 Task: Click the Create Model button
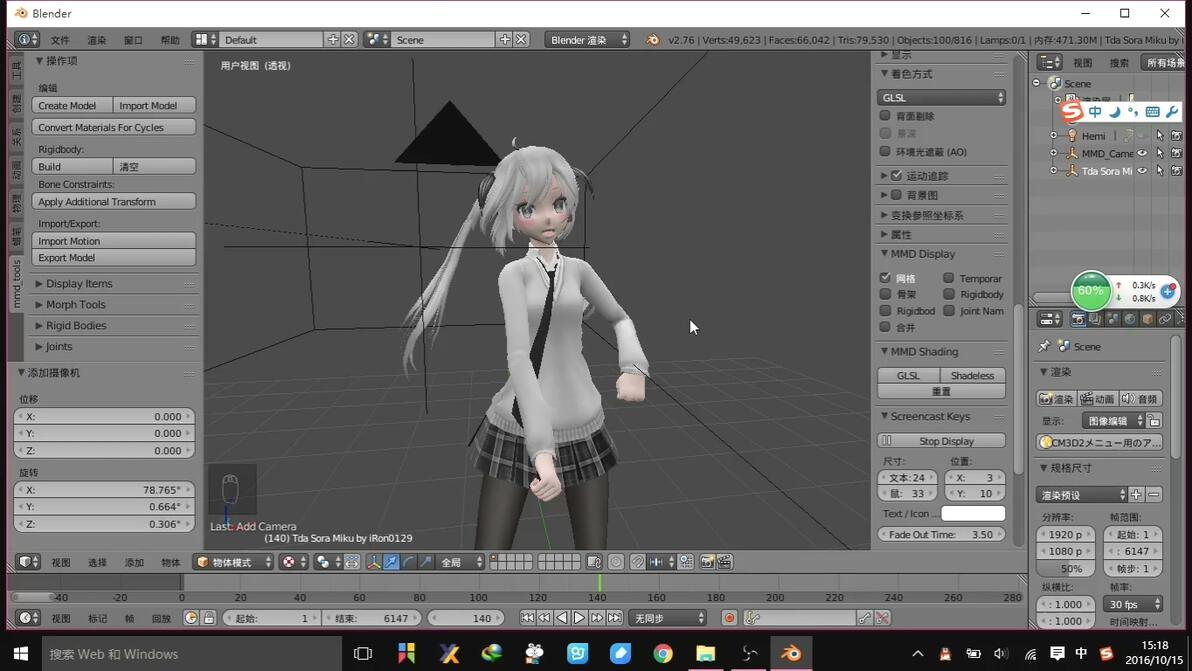pos(72,106)
